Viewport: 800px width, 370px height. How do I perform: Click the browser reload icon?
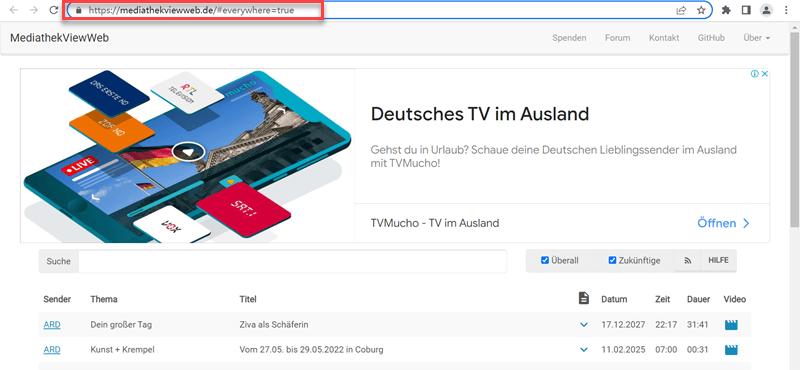[x=54, y=10]
